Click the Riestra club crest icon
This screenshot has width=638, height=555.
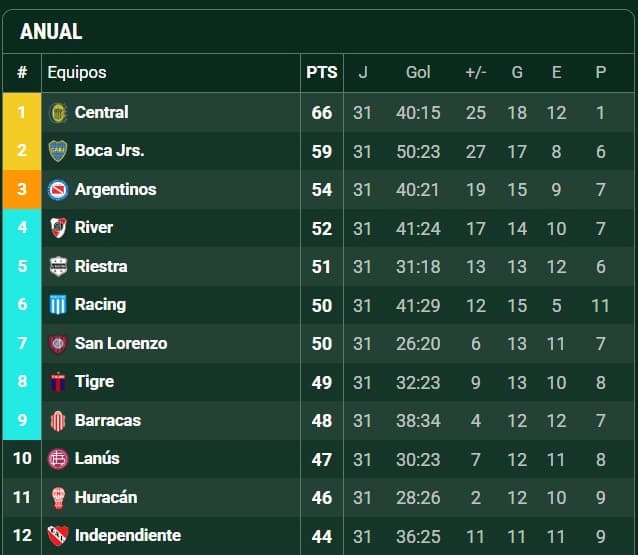coord(58,267)
